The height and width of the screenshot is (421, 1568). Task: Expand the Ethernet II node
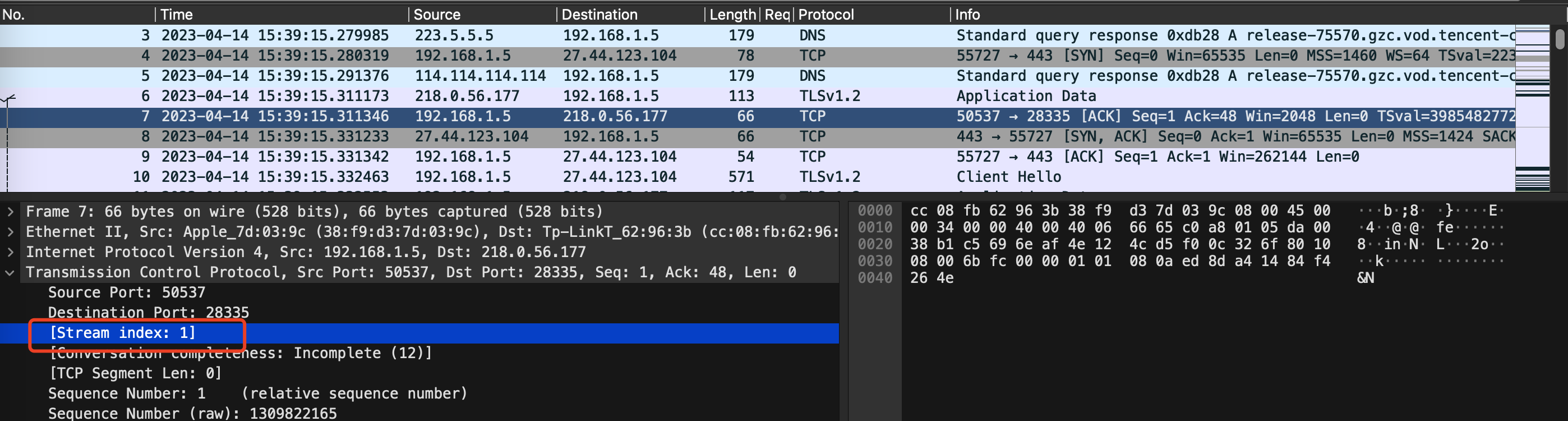click(x=10, y=231)
